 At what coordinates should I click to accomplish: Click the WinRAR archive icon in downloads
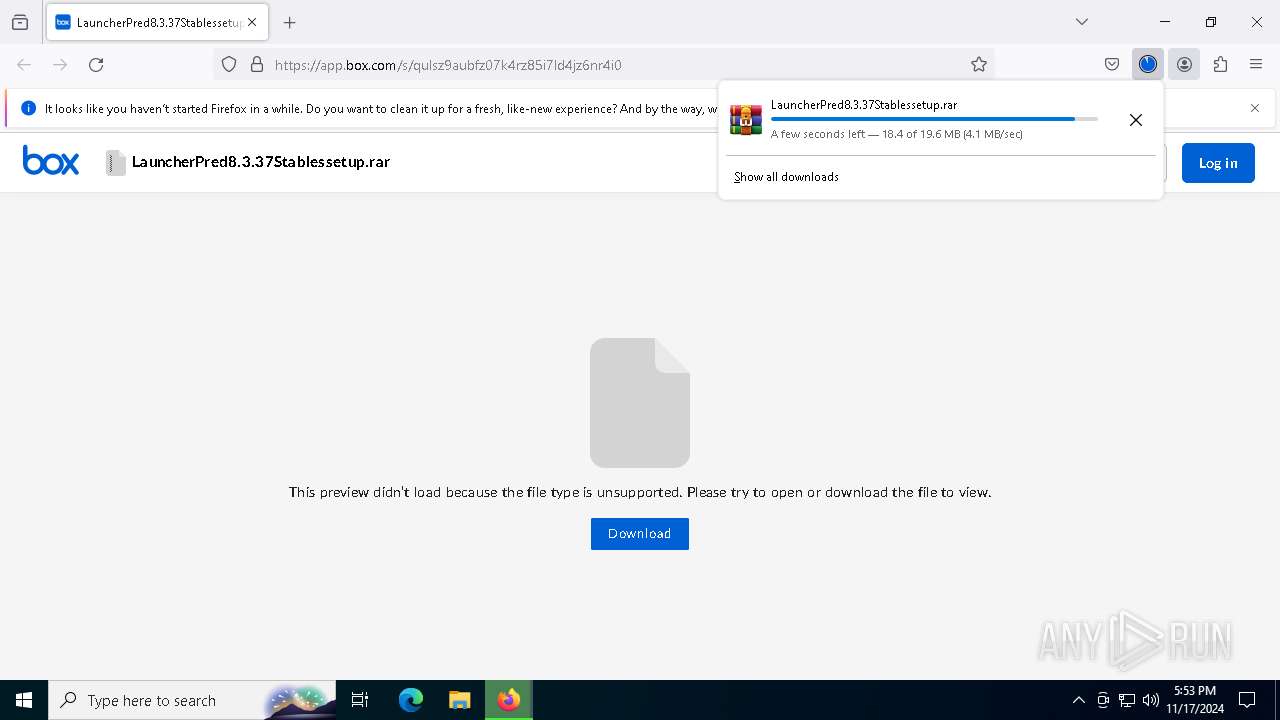pos(746,119)
